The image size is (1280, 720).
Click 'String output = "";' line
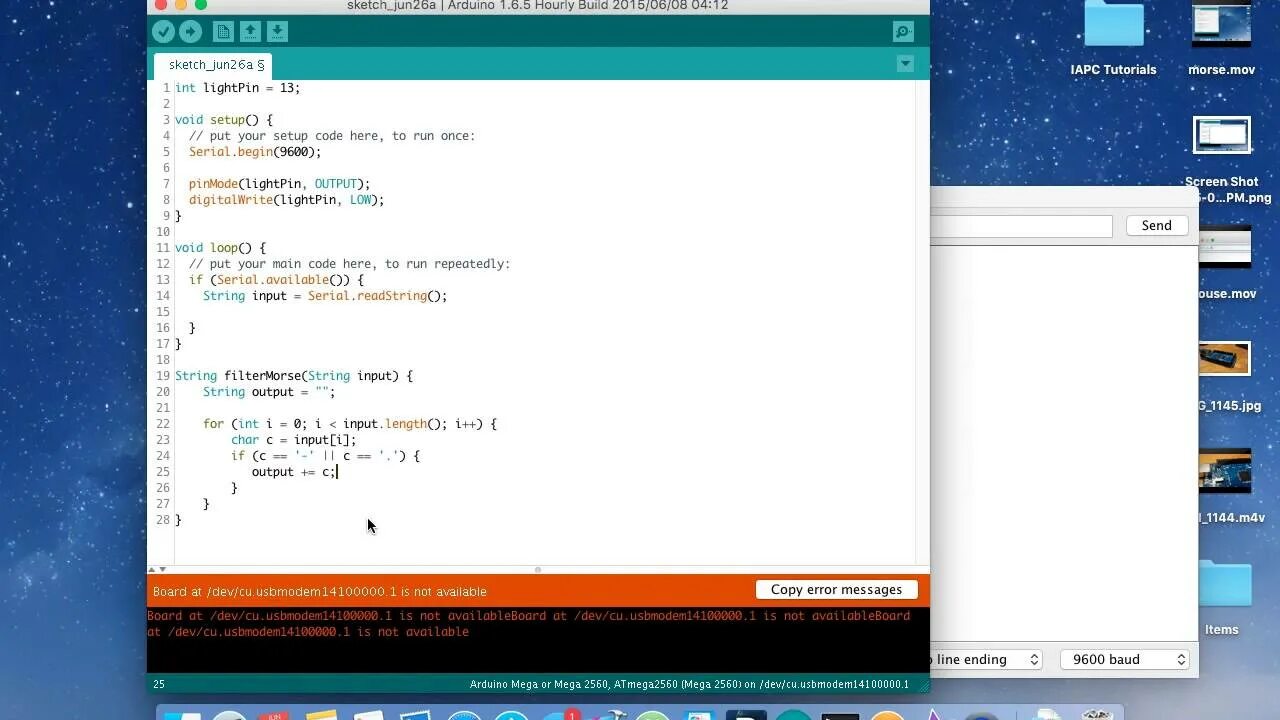269,392
